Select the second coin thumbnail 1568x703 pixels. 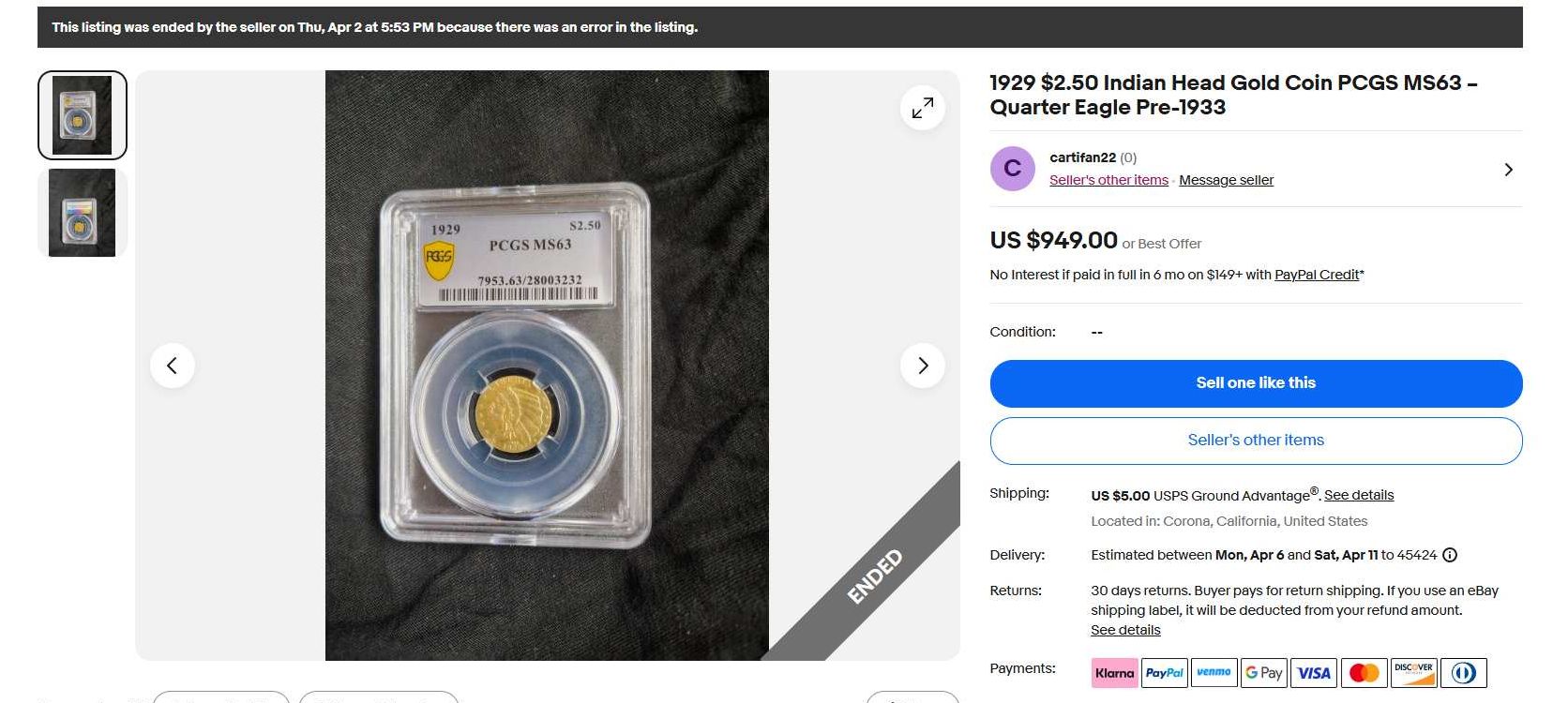pos(83,213)
